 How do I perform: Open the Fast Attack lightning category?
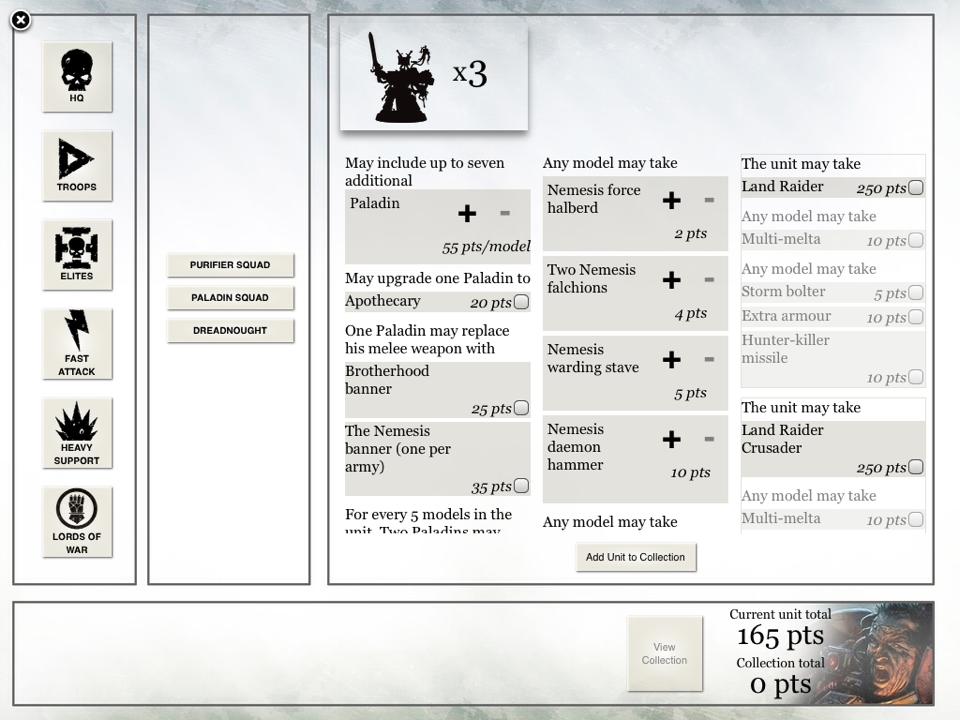coord(77,343)
